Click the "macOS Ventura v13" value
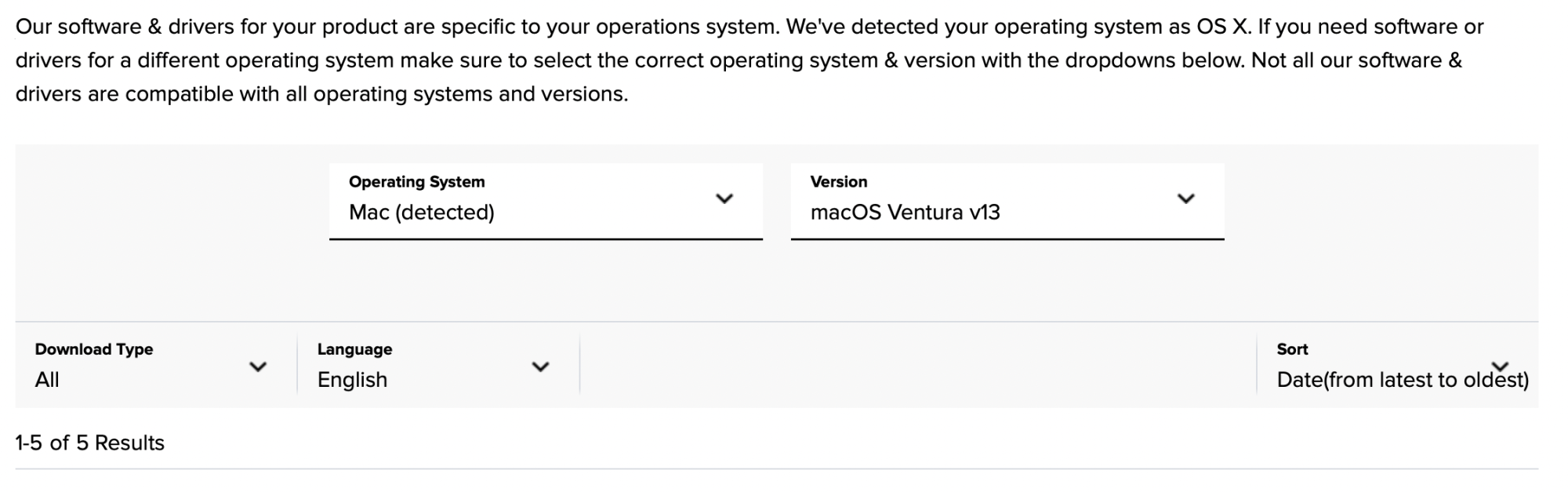1568x492 pixels. (905, 213)
